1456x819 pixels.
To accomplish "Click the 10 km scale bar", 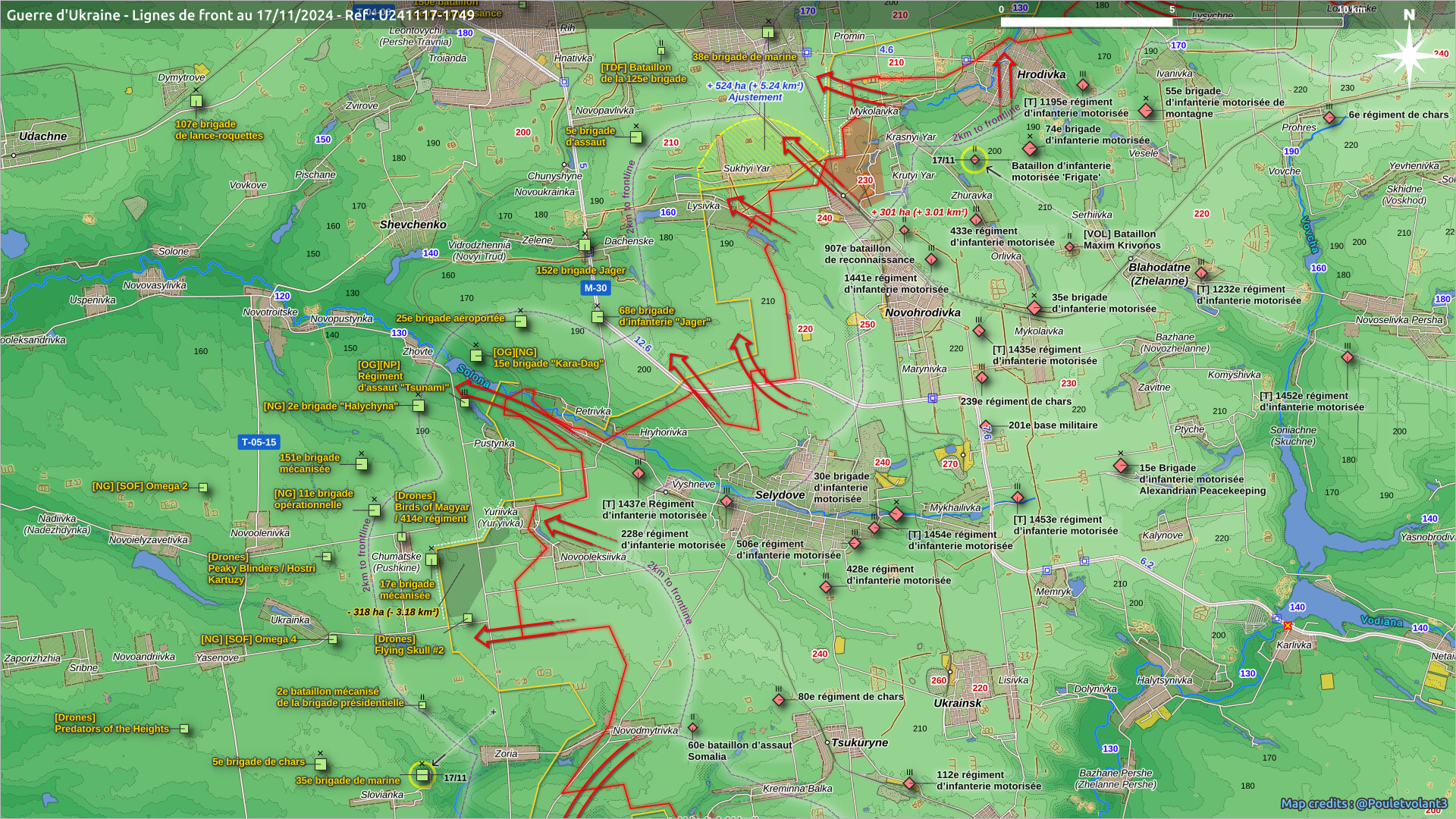I will (x=1172, y=21).
